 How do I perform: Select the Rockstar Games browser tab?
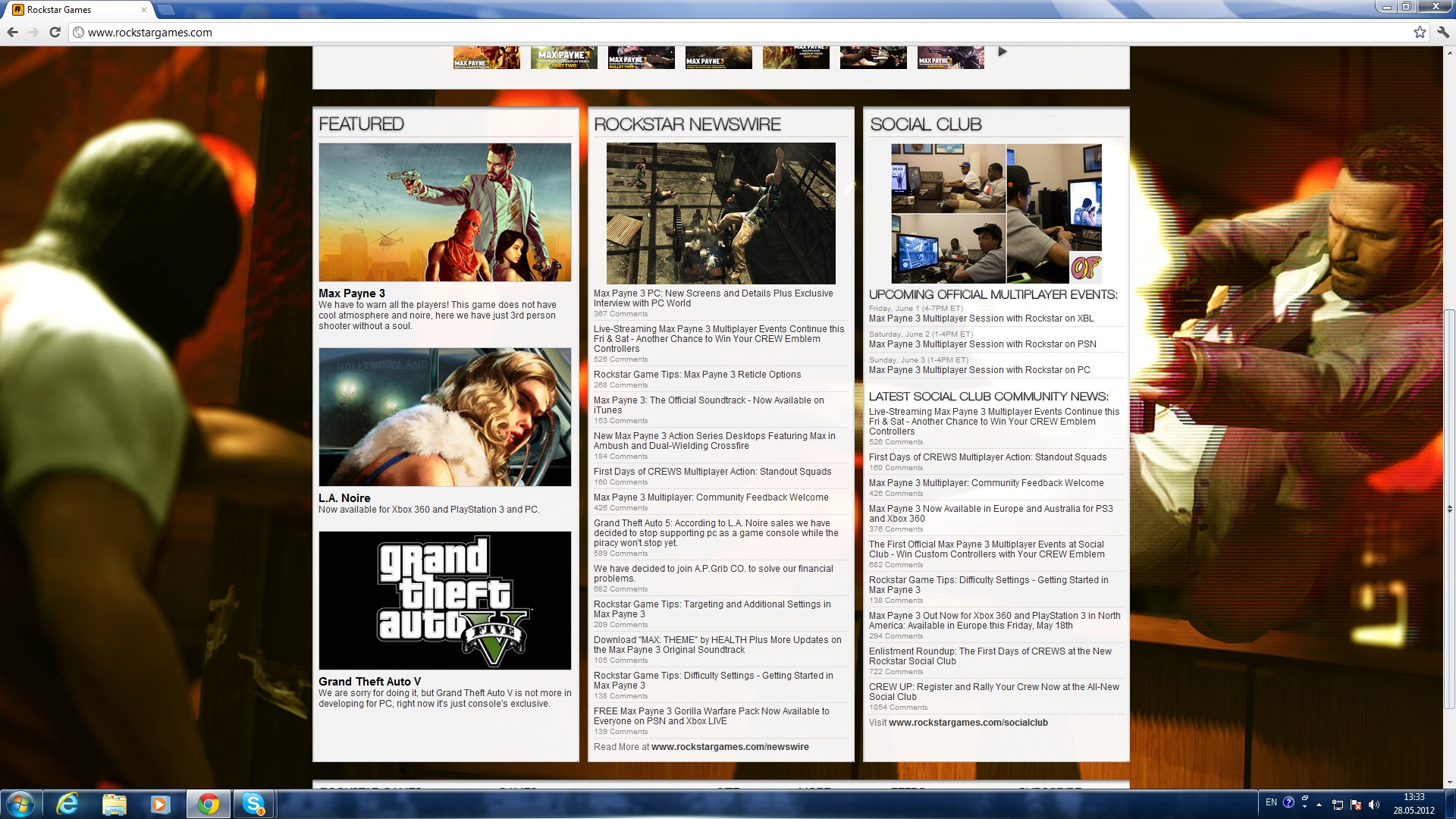76,10
